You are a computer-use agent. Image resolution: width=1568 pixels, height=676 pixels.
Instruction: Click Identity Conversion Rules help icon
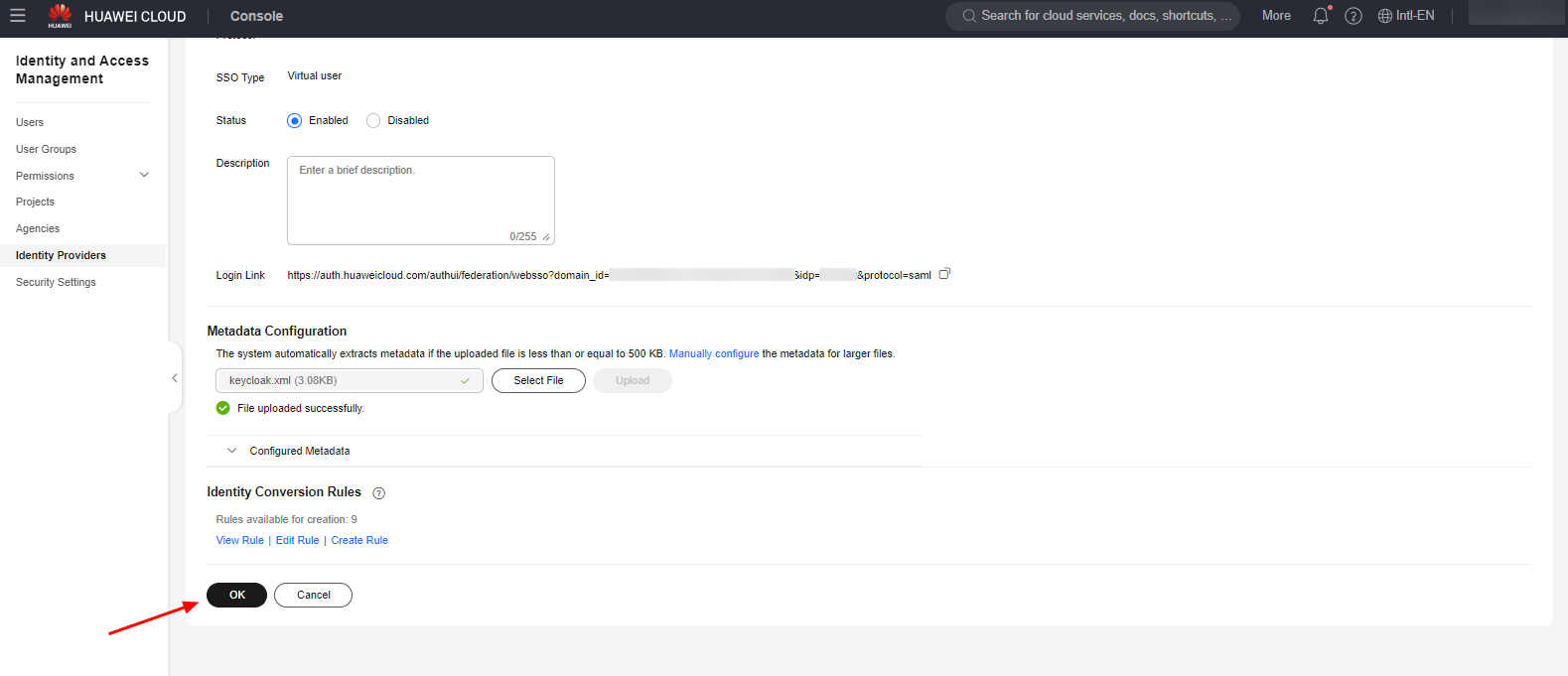pyautogui.click(x=378, y=493)
